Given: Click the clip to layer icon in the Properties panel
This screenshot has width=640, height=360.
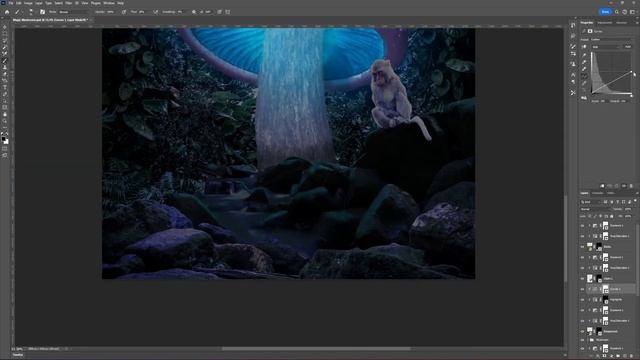Looking at the screenshot, I should coord(602,186).
